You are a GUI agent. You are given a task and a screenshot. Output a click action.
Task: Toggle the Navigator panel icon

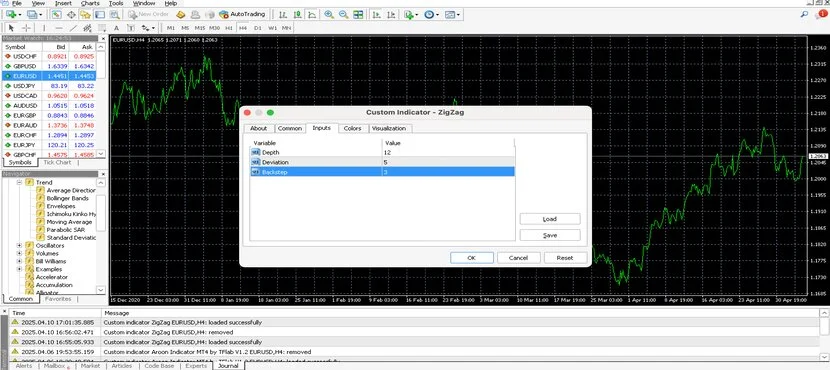(x=85, y=14)
